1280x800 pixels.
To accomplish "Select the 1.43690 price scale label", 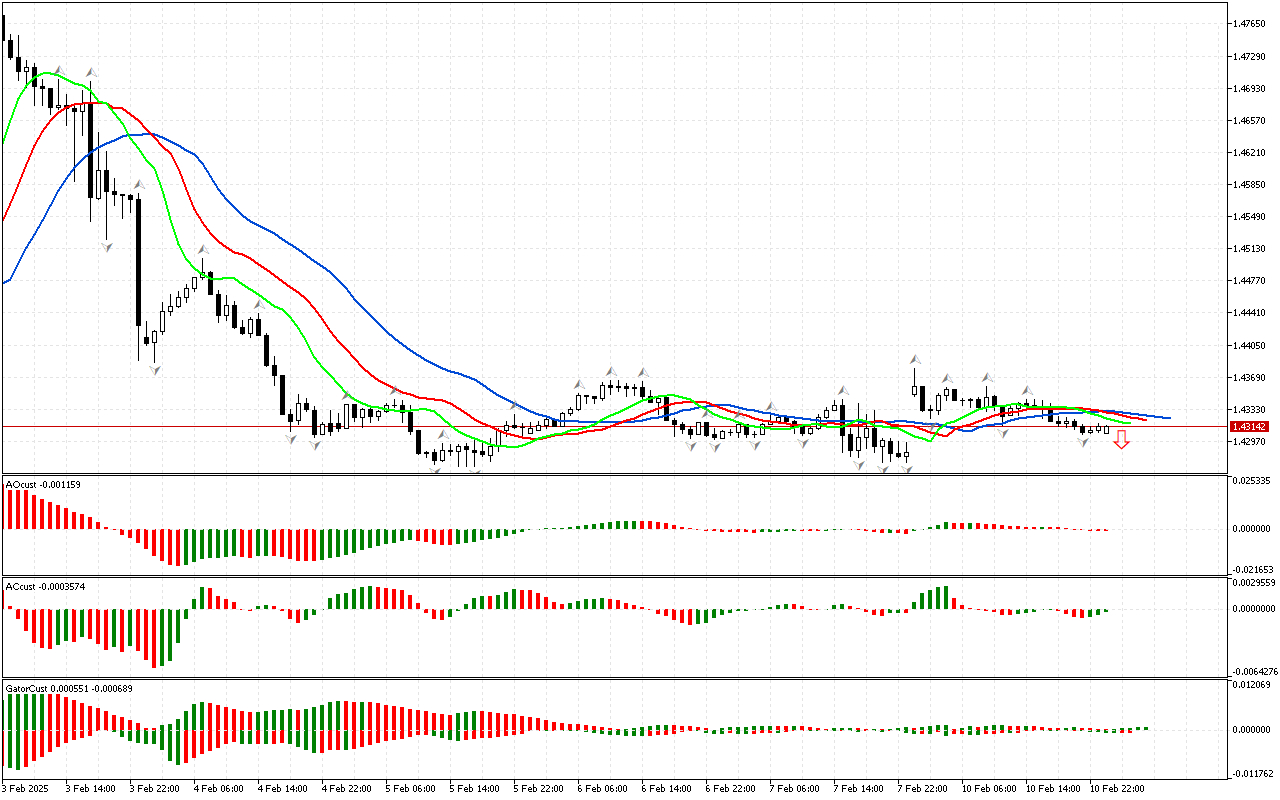I will pyautogui.click(x=1250, y=377).
